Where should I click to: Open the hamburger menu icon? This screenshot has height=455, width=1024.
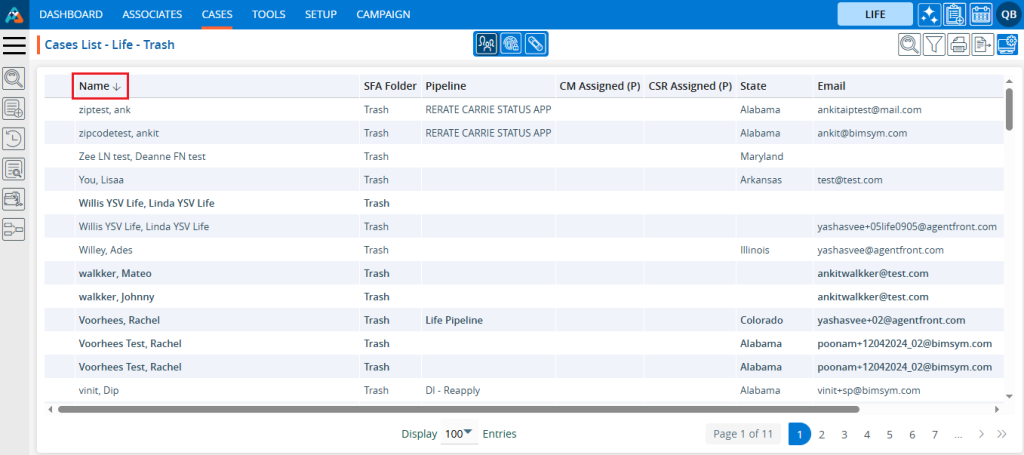[x=14, y=45]
